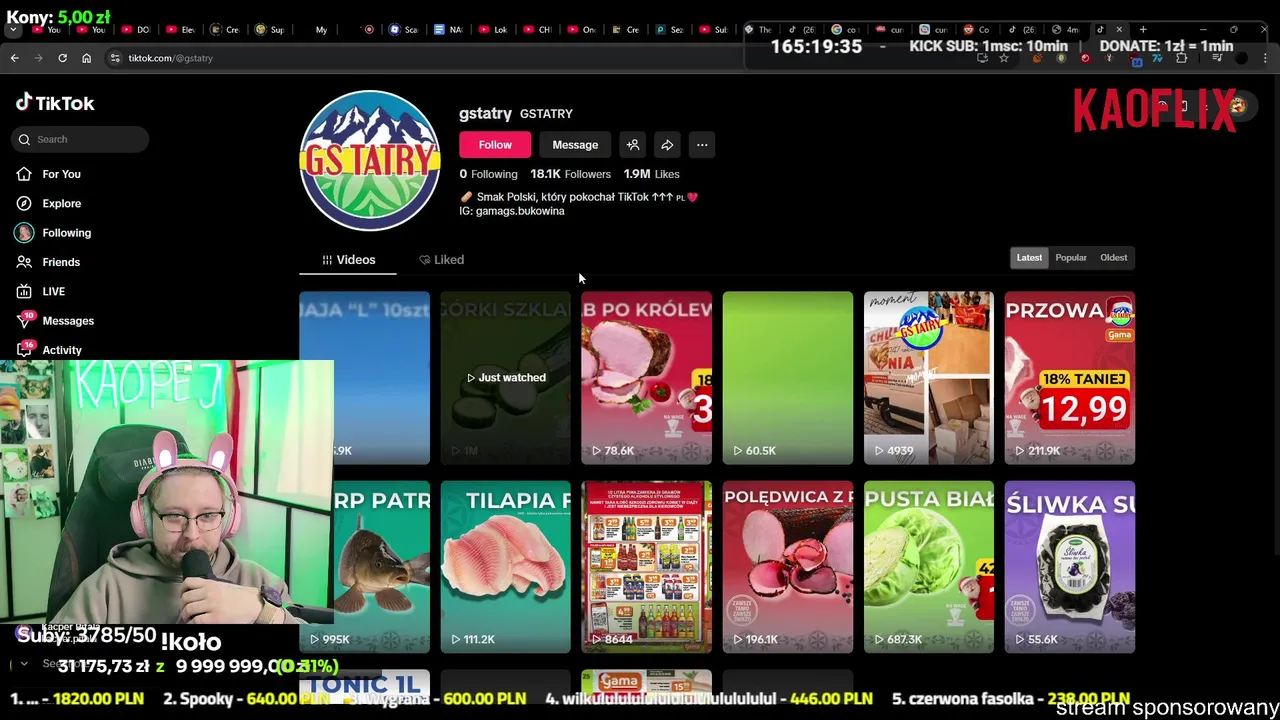Sort videos by Popular

(x=1070, y=258)
